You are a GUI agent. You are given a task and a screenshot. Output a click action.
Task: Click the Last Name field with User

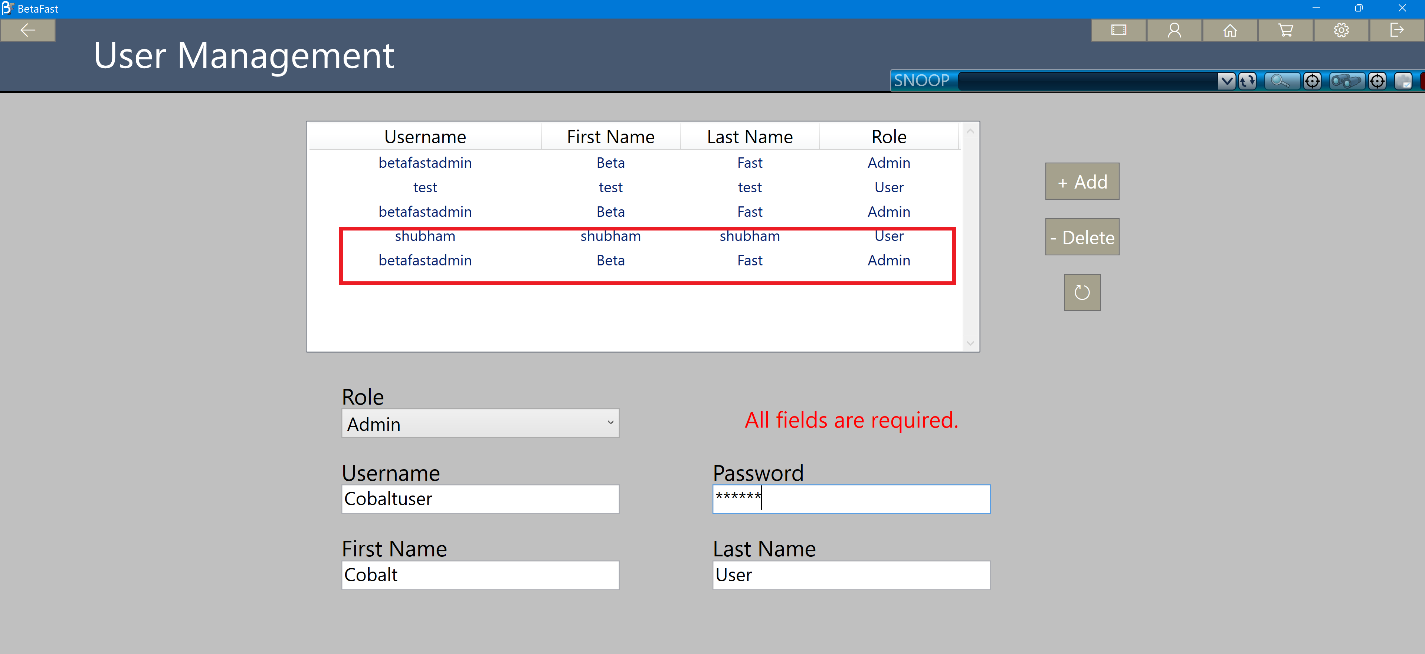(x=851, y=575)
